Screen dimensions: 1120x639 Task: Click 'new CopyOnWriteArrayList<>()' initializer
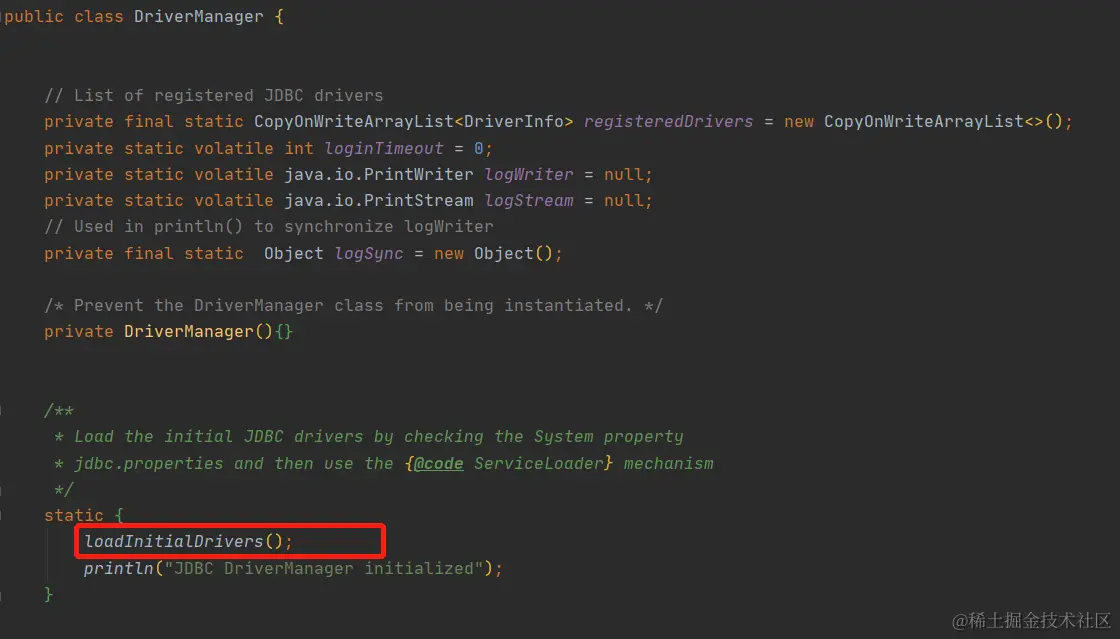click(924, 122)
